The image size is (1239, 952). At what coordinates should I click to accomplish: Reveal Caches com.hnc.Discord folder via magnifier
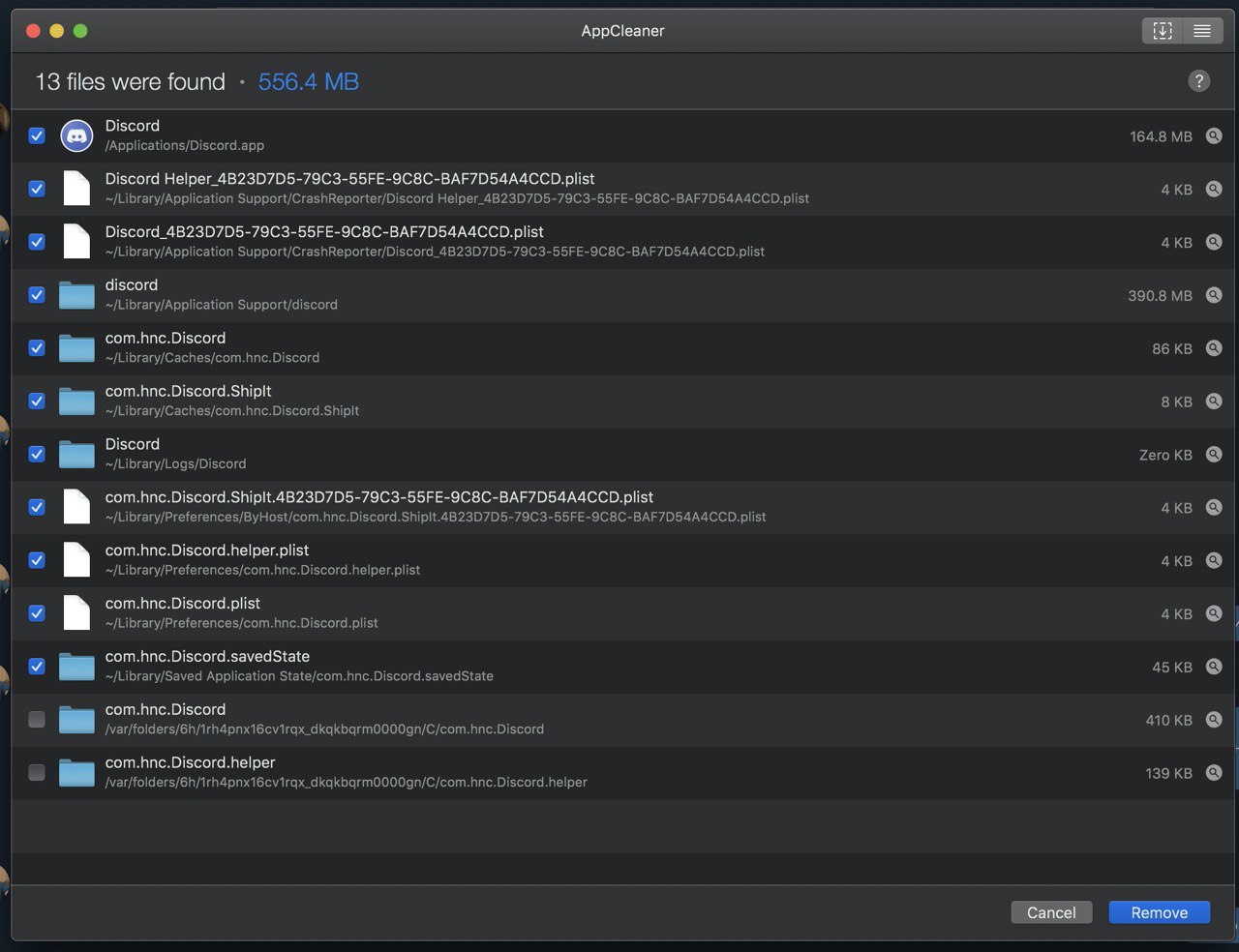point(1214,348)
